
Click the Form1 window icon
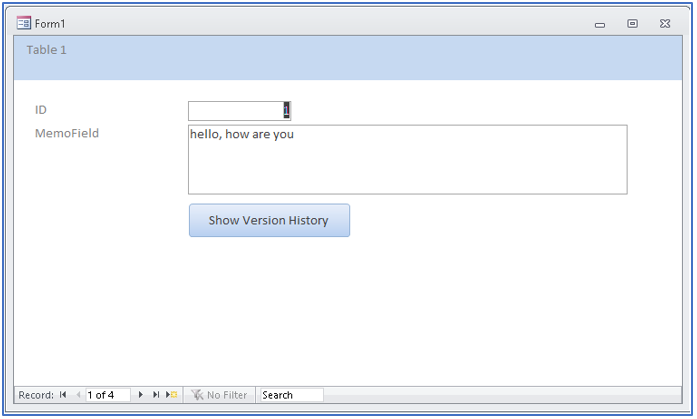[24, 23]
